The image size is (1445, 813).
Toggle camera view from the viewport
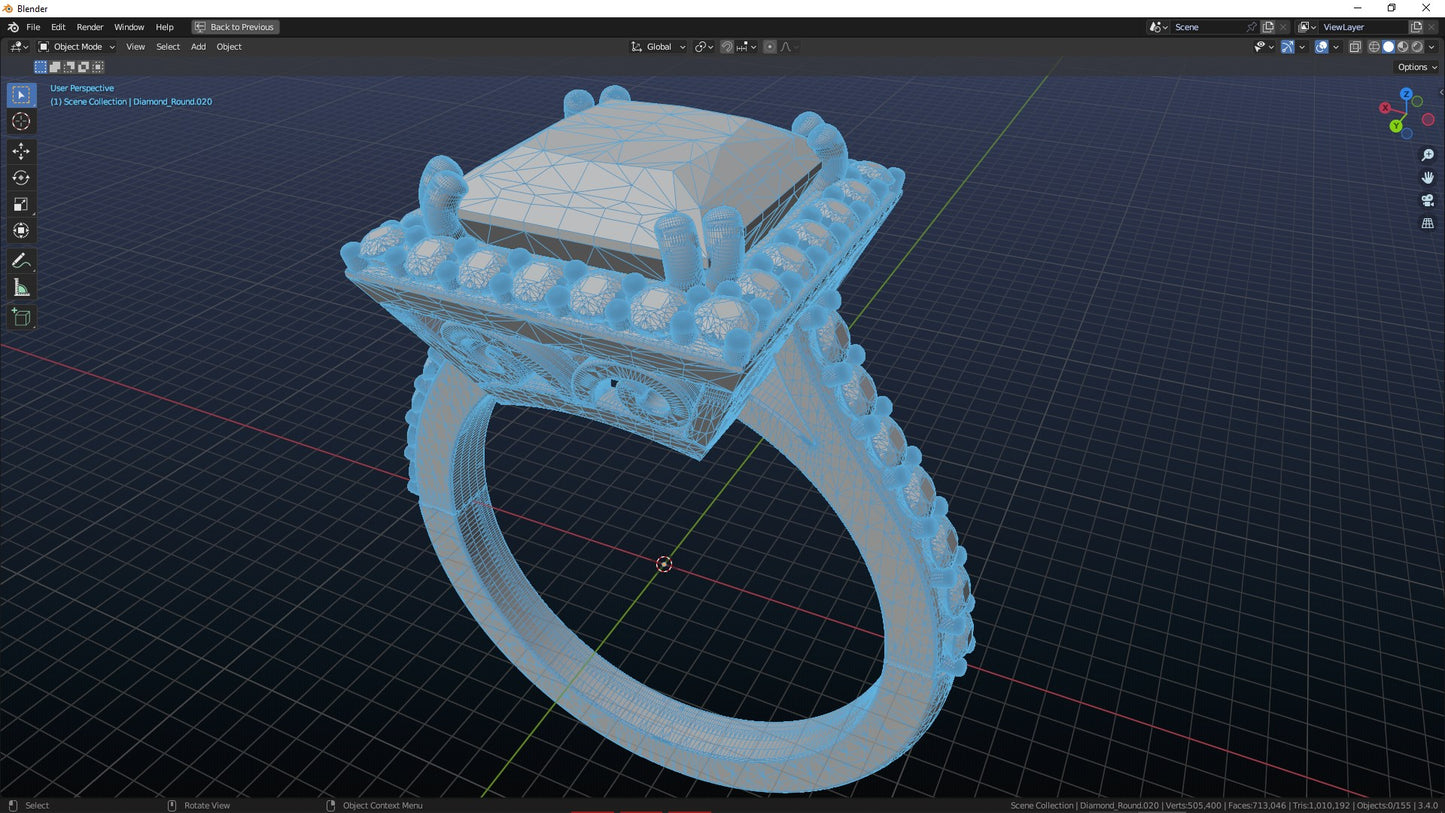click(x=1427, y=200)
